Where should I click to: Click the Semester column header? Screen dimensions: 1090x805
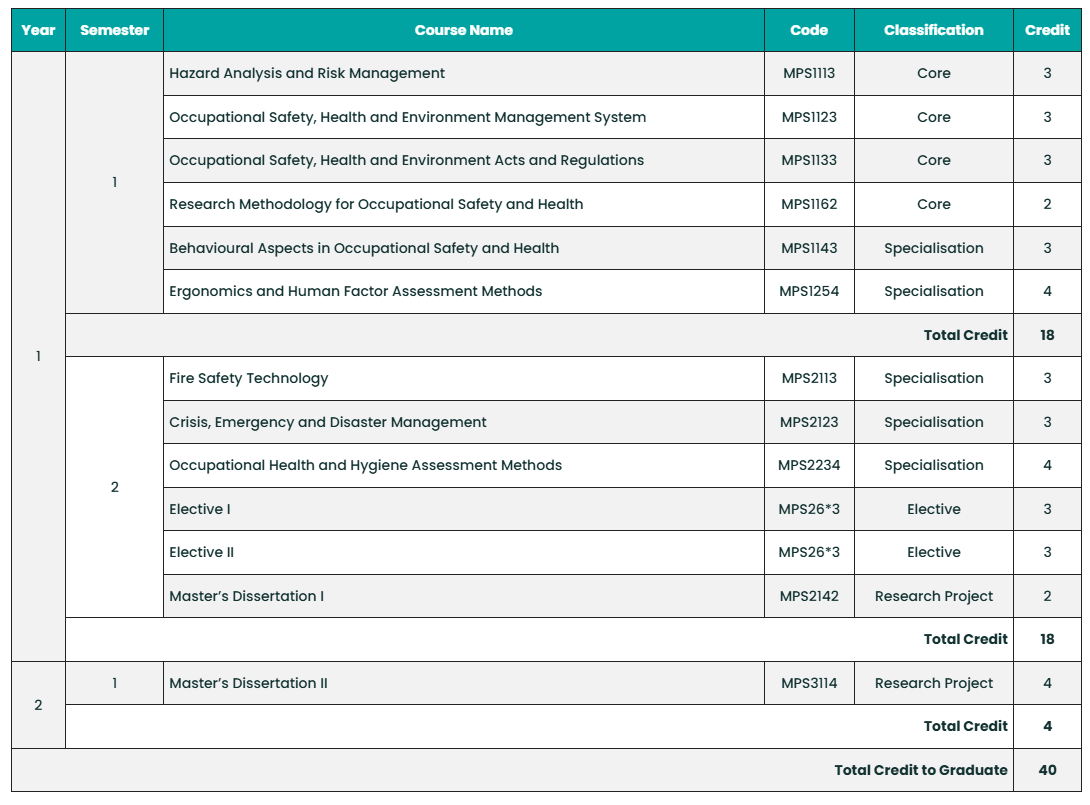click(114, 30)
